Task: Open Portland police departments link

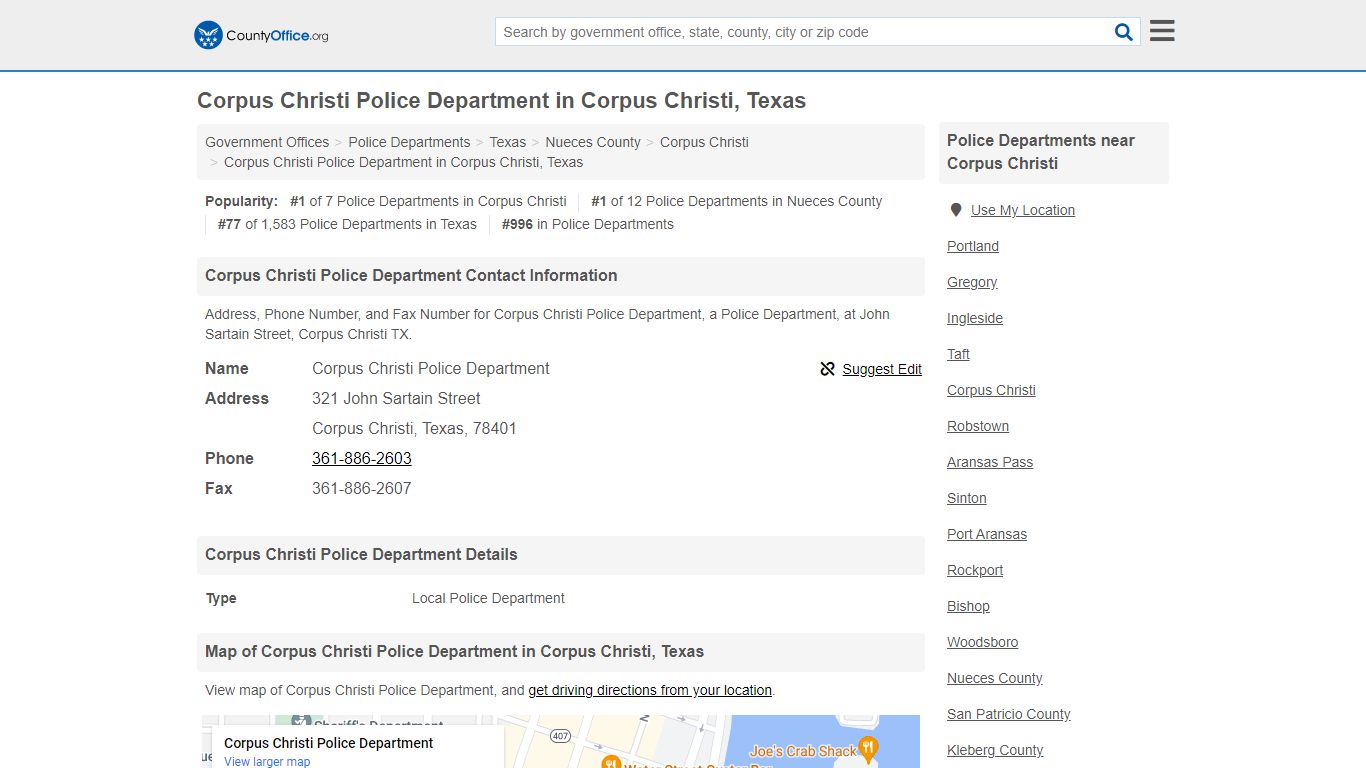Action: 973,246
